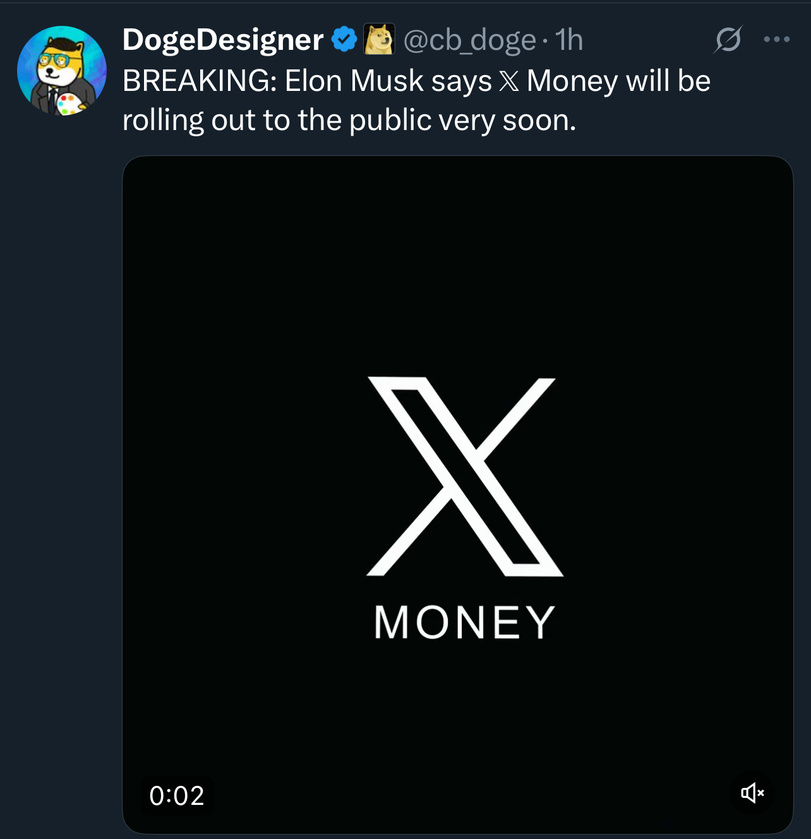This screenshot has height=839, width=811.
Task: Open the Grok explain-post icon
Action: [729, 40]
